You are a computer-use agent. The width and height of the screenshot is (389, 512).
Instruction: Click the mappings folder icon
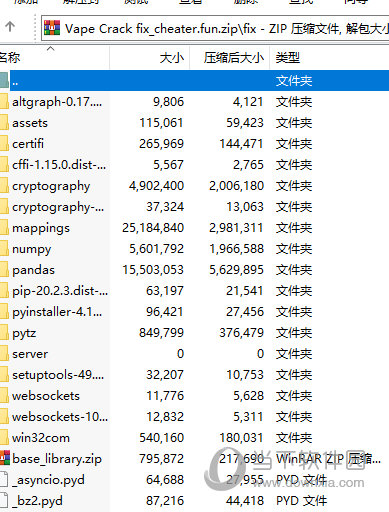point(4,228)
